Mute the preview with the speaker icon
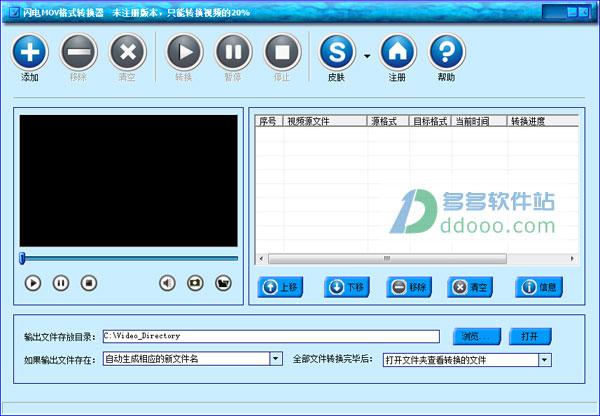This screenshot has width=600, height=416. point(167,283)
